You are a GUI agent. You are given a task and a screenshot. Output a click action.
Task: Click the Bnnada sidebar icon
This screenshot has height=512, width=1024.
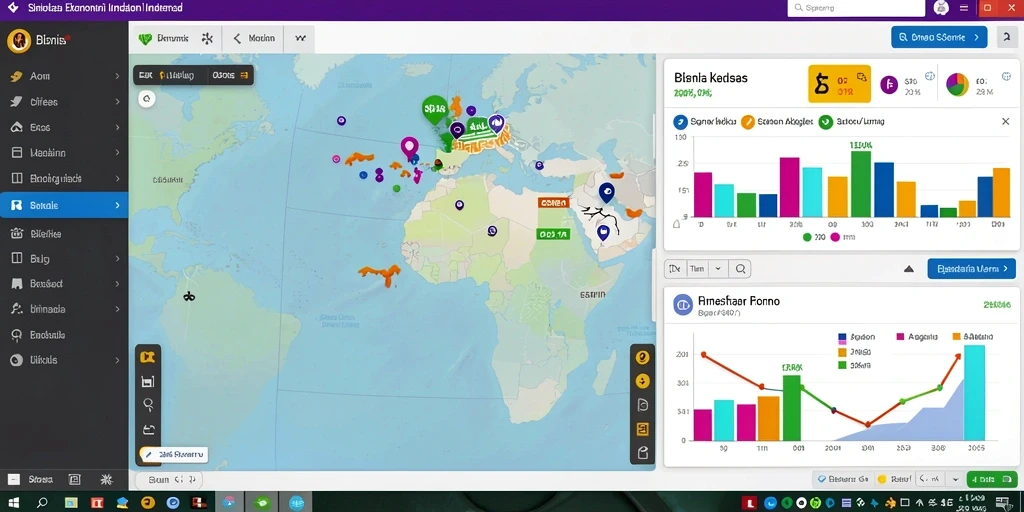pyautogui.click(x=17, y=309)
